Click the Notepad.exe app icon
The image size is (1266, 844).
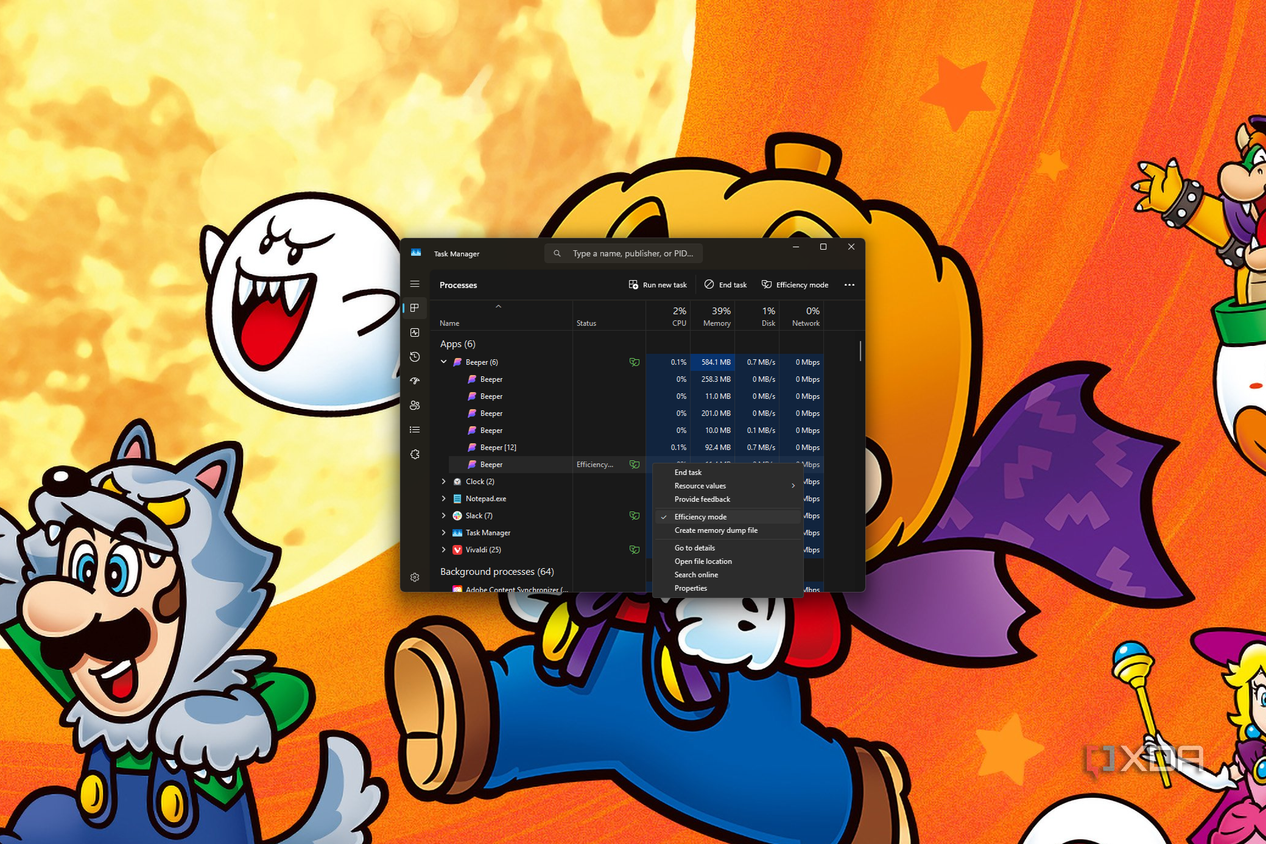457,498
